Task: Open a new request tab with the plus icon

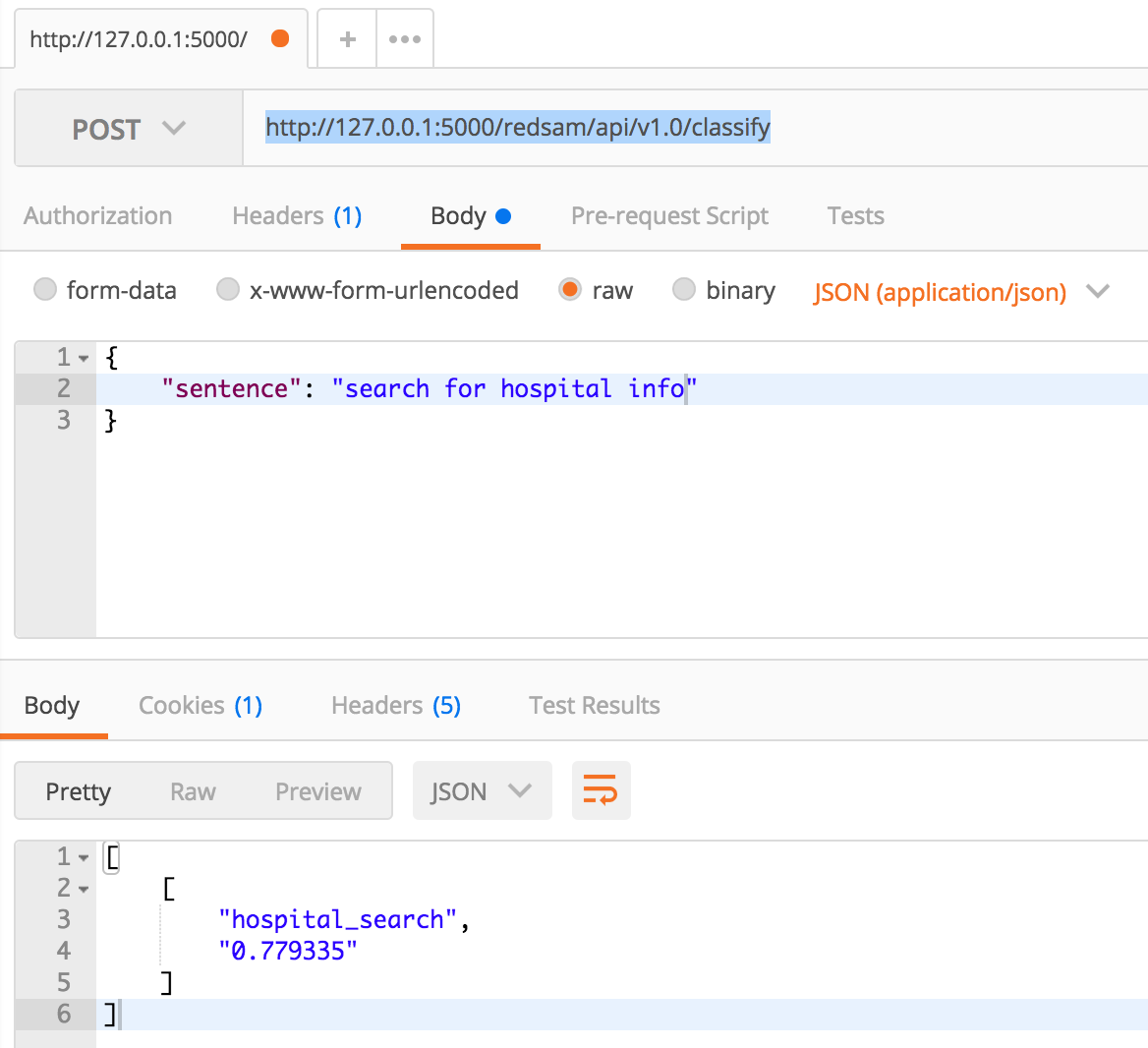Action: click(346, 38)
